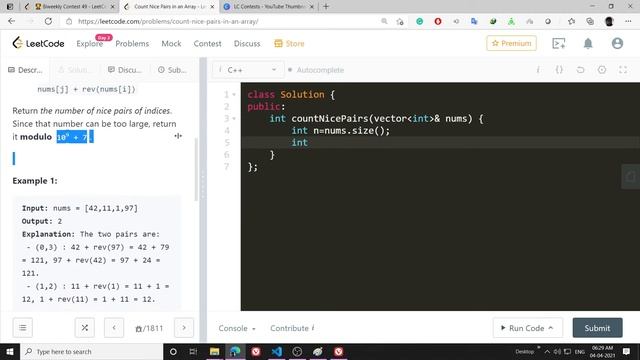The image size is (640, 360).
Task: Submit the solution
Action: (x=597, y=328)
